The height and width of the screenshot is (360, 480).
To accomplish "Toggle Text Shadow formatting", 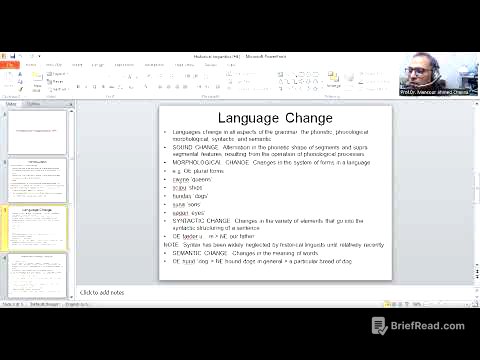I will click(103, 87).
